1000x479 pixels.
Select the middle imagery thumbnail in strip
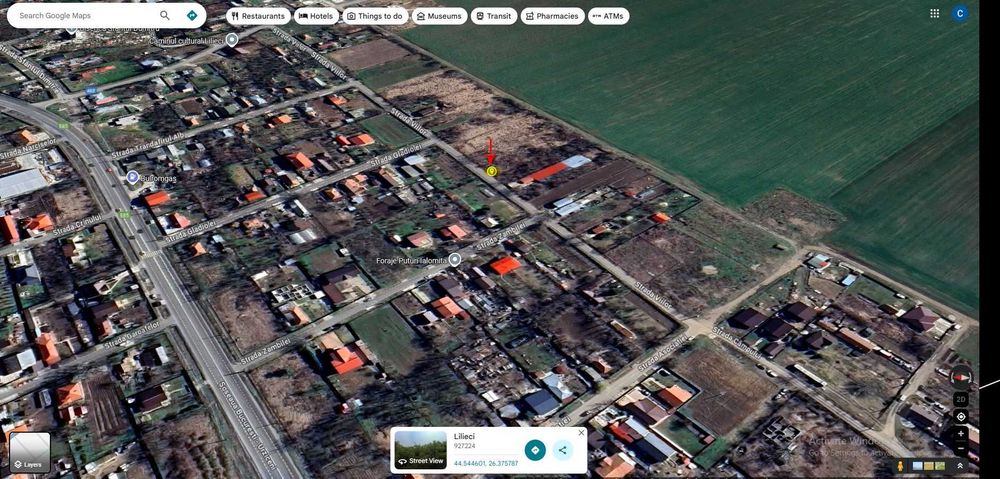pyautogui.click(x=928, y=466)
